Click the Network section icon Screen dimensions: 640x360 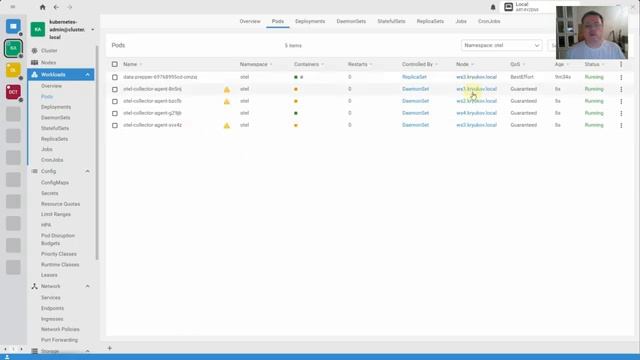point(34,287)
